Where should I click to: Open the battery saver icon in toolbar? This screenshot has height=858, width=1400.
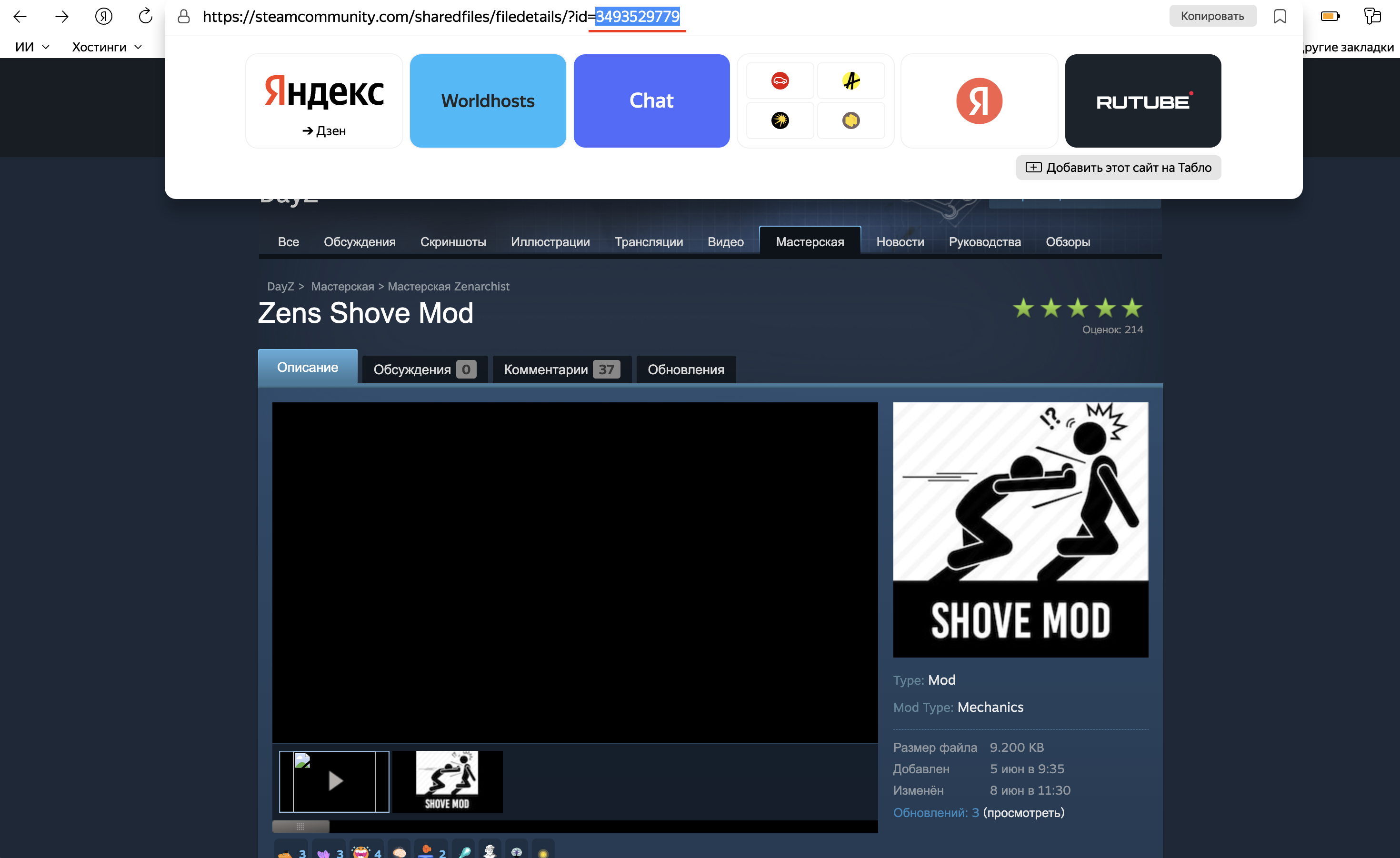click(x=1330, y=17)
